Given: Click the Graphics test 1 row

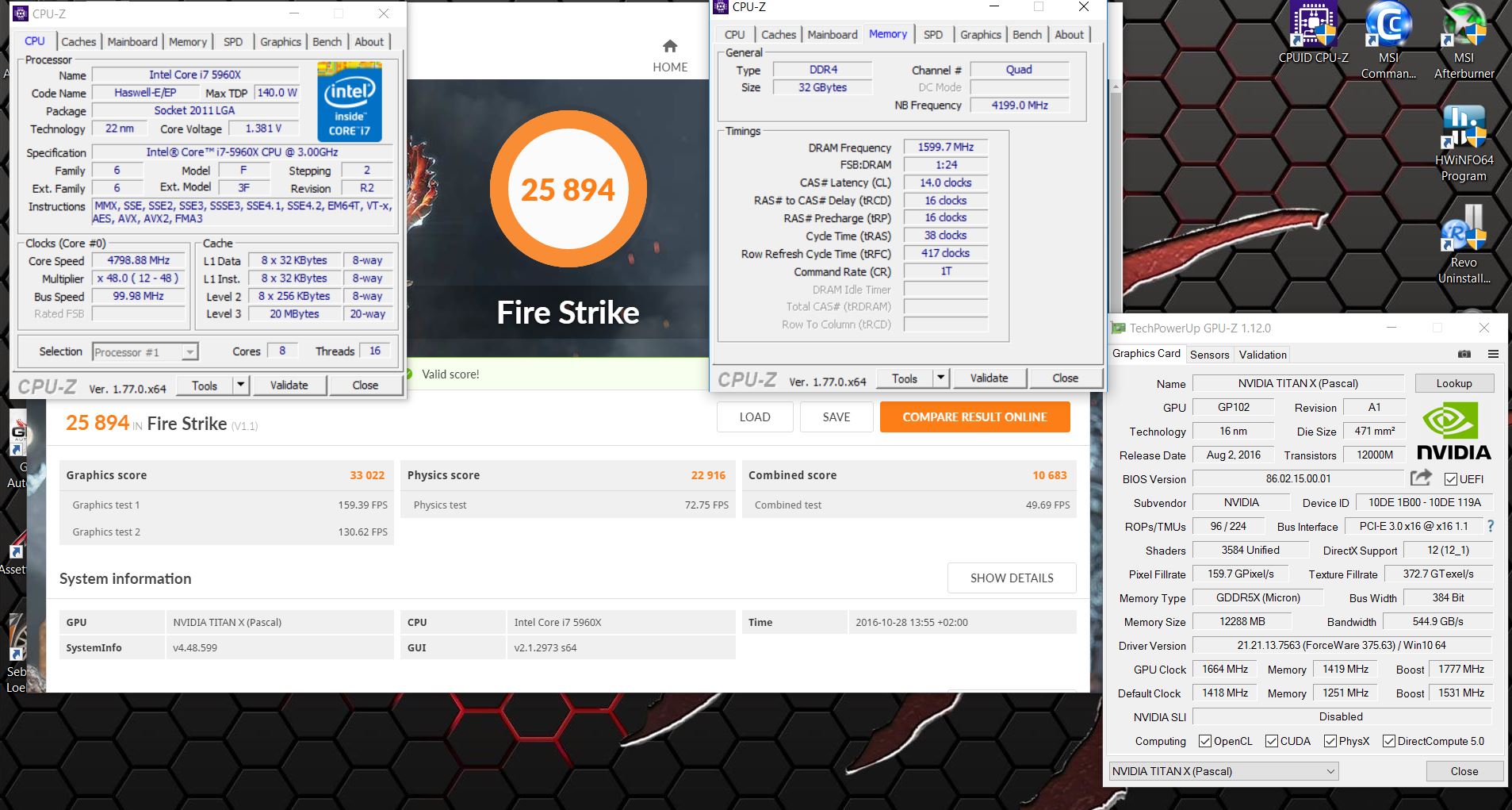Looking at the screenshot, I should click(x=227, y=505).
